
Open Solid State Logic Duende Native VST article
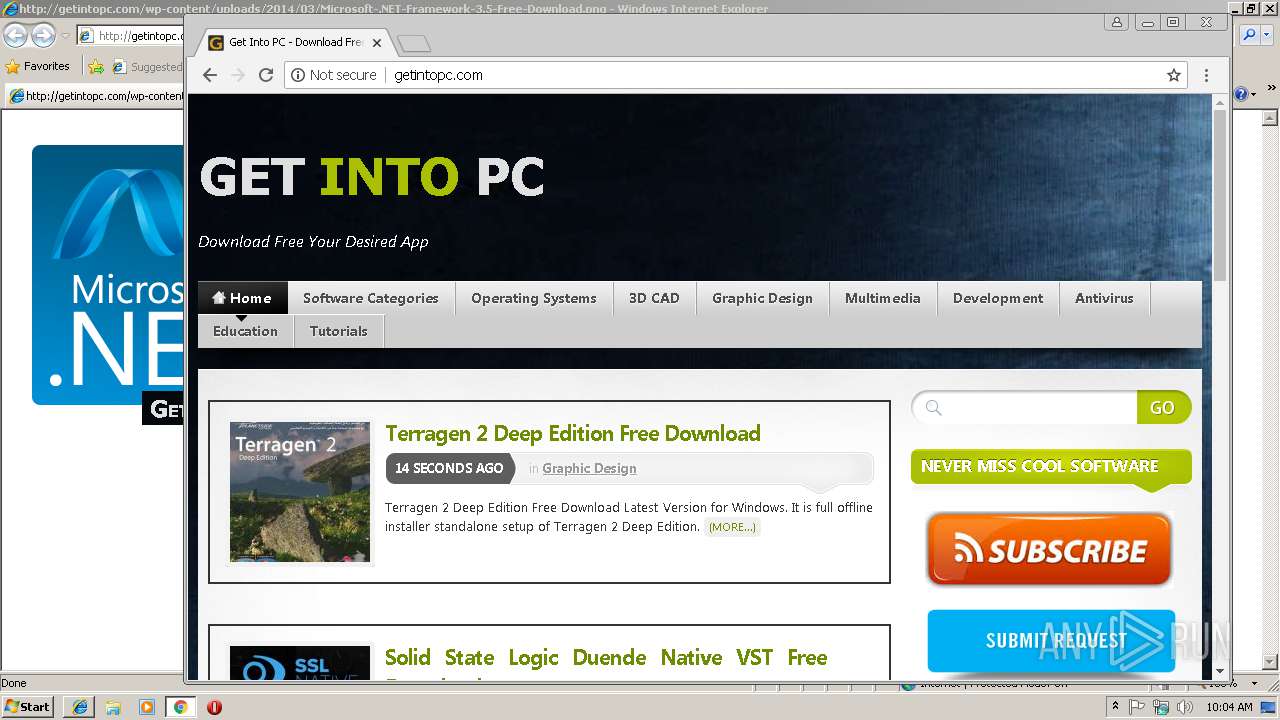coord(606,658)
